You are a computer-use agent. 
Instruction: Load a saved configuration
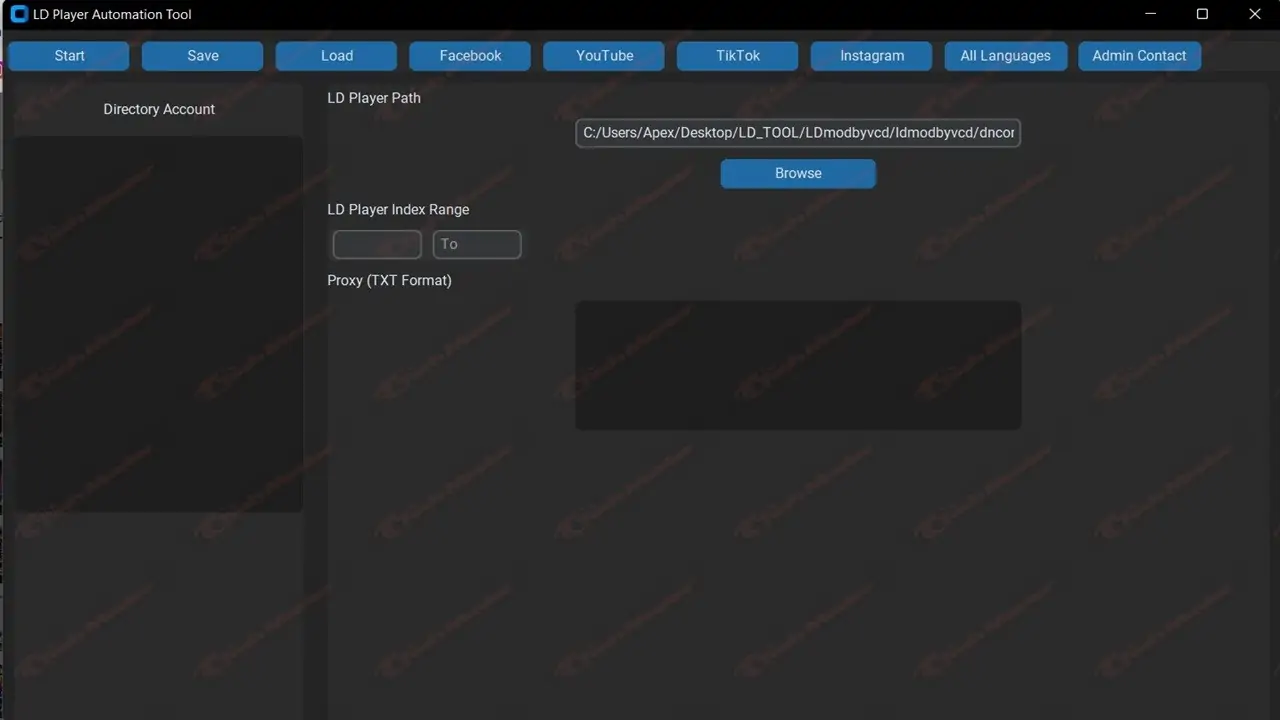click(335, 56)
